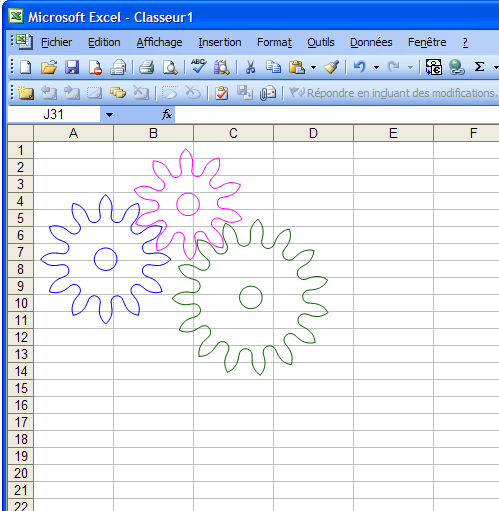This screenshot has height=511, width=499.
Task: Open the Print Preview magnifier icon
Action: (170, 67)
